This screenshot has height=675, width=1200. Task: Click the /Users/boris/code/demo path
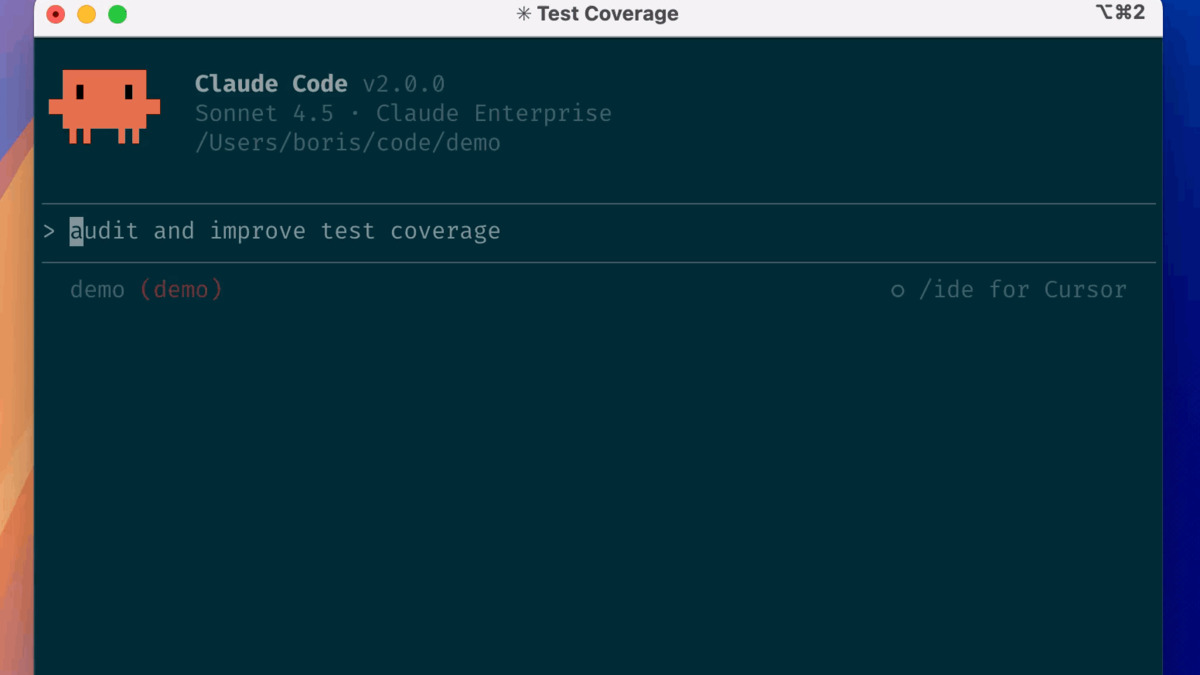tap(348, 142)
